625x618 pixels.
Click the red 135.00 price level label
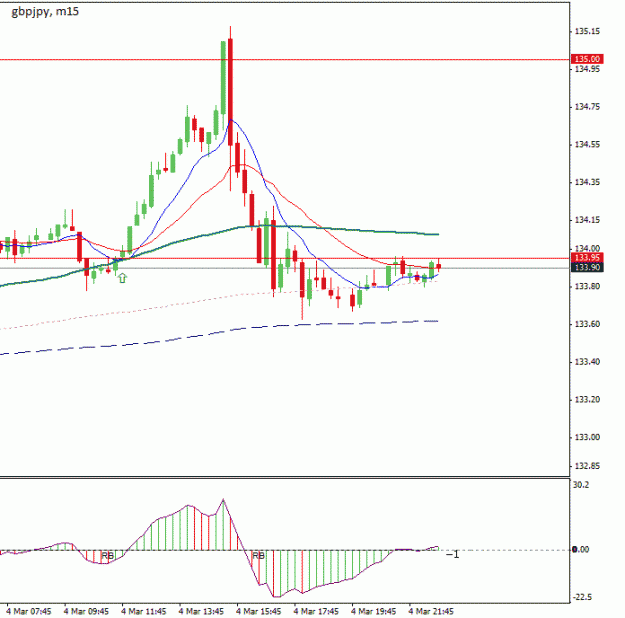(x=587, y=59)
